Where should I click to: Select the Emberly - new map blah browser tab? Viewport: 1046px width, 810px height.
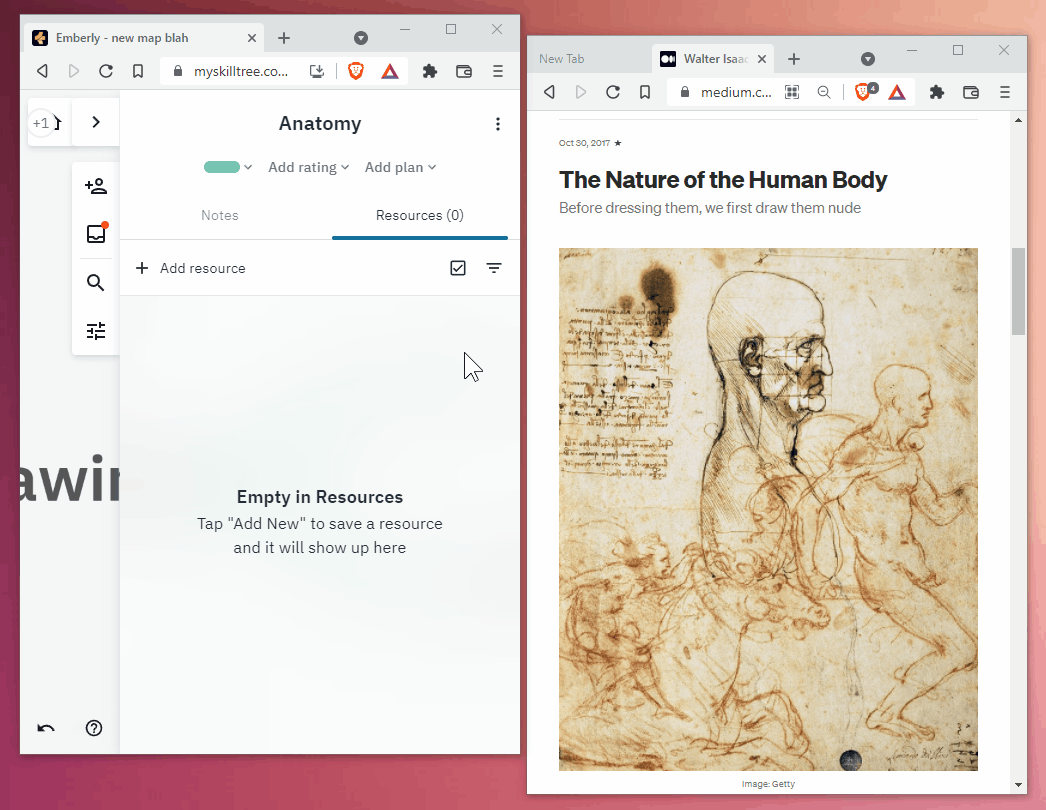145,38
